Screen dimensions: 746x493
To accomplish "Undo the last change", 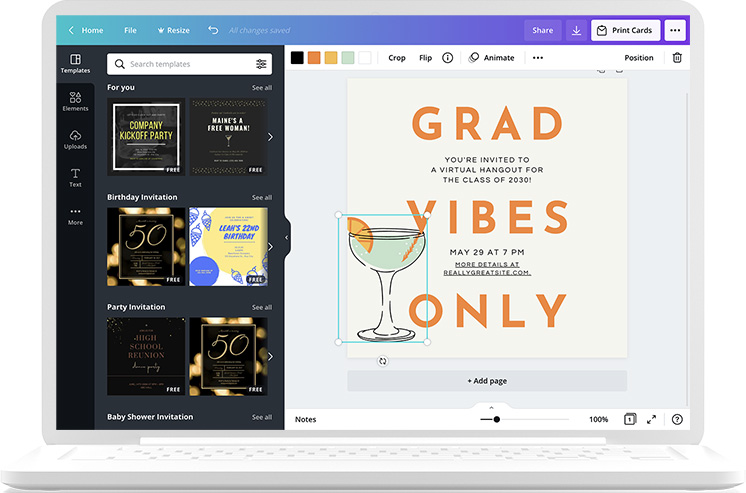I will point(213,30).
